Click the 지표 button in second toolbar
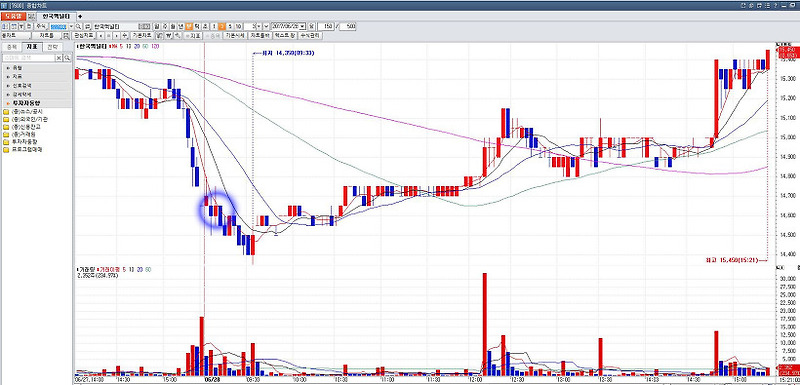 tap(194, 36)
